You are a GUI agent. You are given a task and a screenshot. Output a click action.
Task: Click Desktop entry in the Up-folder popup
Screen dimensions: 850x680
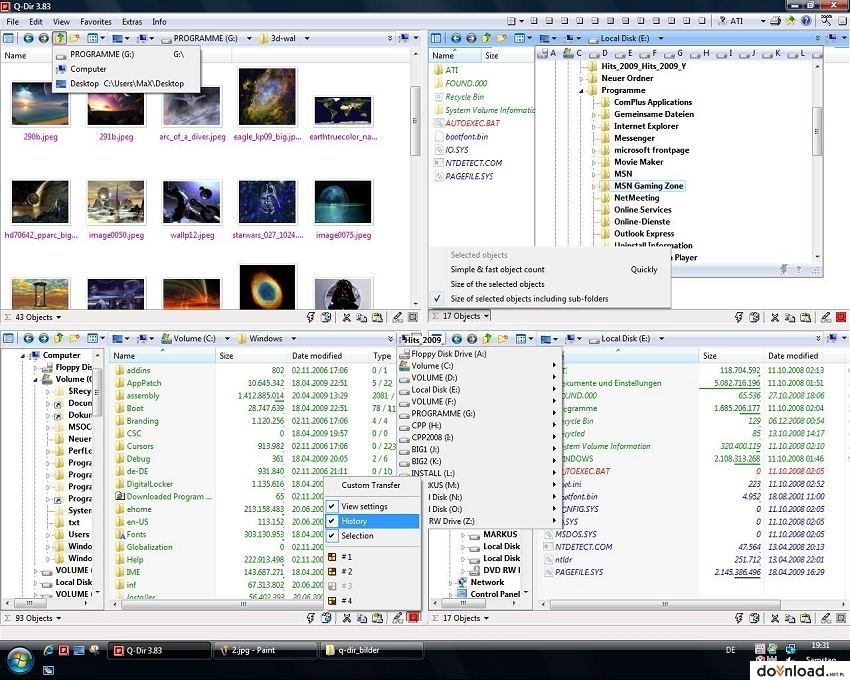(x=127, y=84)
